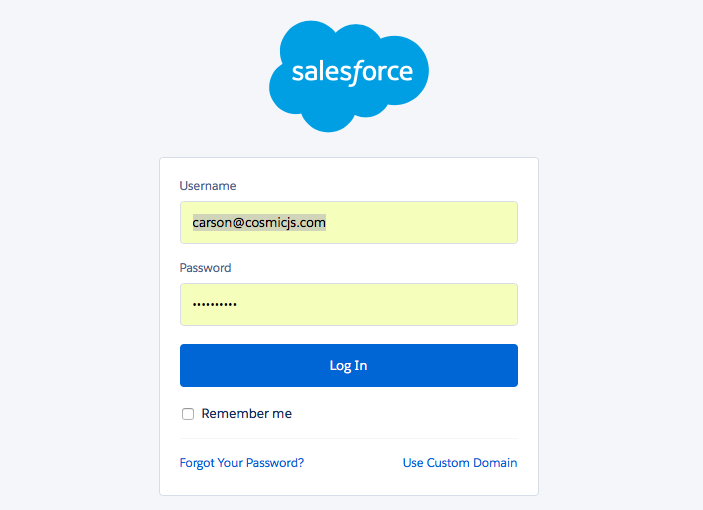Open the Forgot Your Password link
Viewport: 703px width, 510px height.
(x=241, y=463)
